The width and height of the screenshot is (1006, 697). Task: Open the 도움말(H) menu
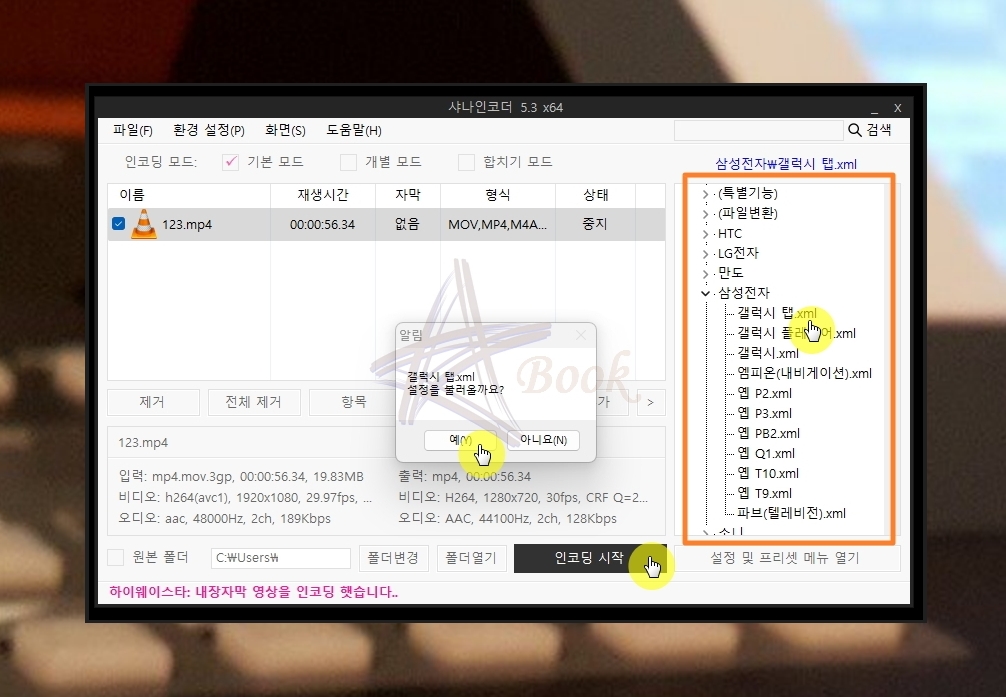[354, 130]
